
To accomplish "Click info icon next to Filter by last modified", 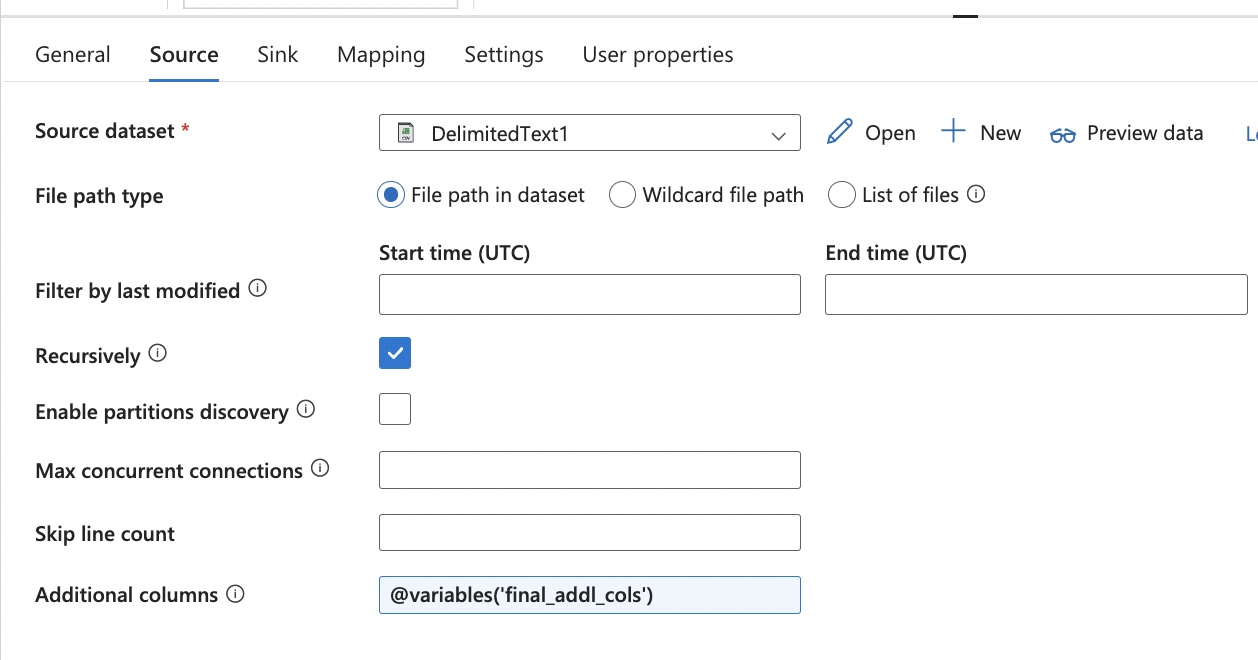I will point(257,289).
